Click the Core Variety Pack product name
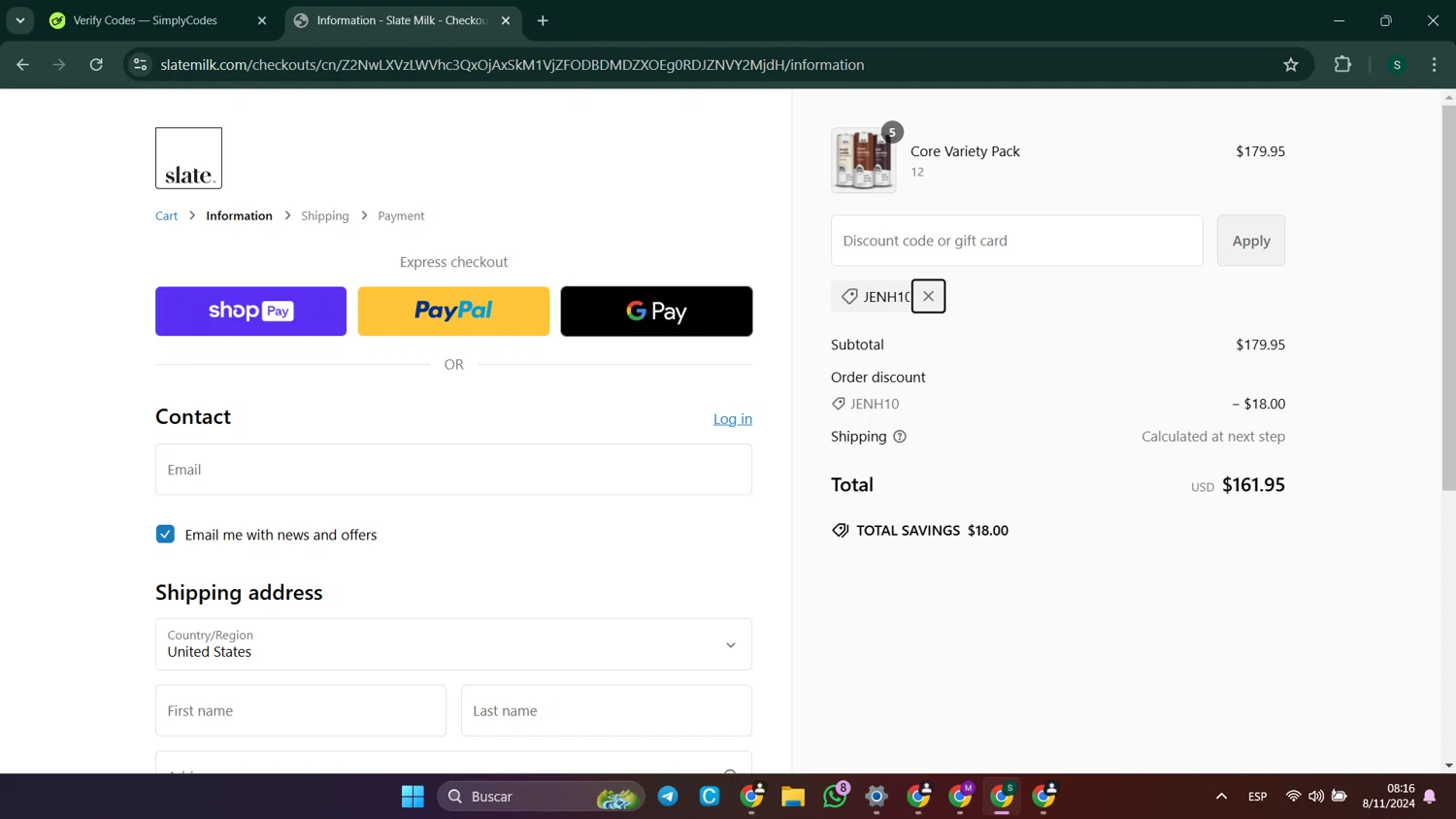1456x819 pixels. [965, 151]
